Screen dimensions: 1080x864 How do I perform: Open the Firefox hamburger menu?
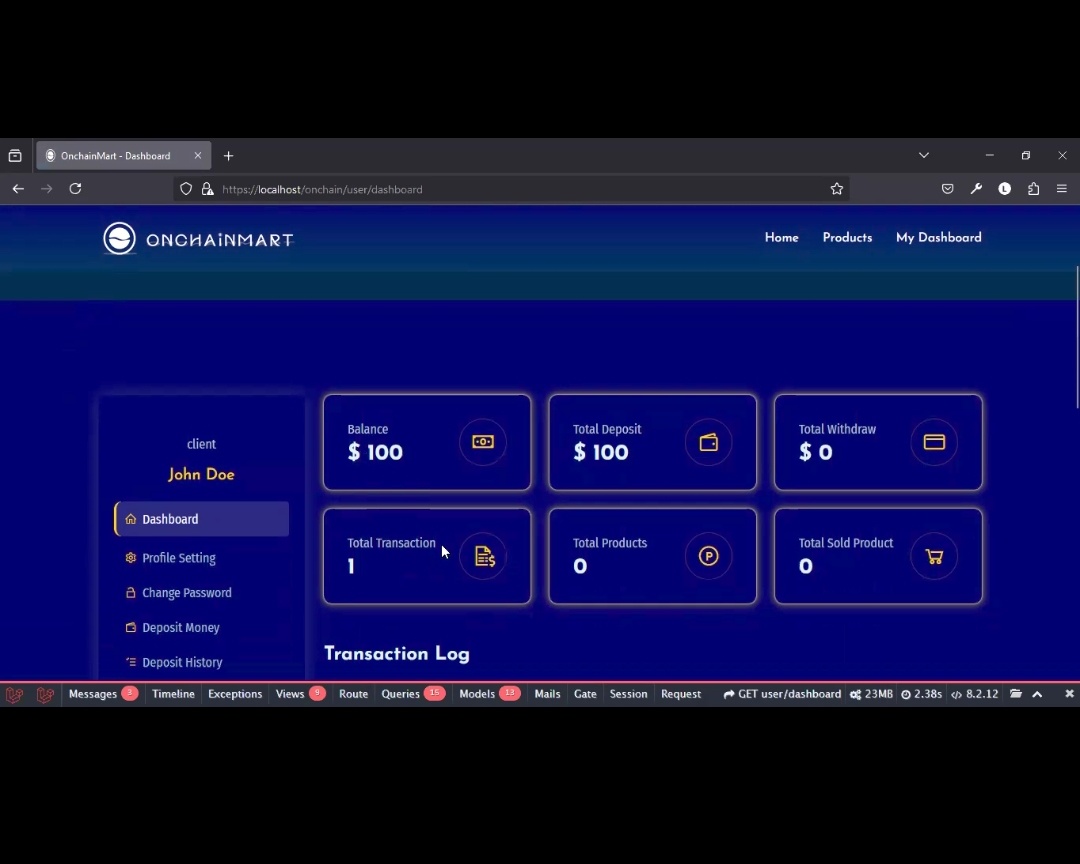tap(1061, 189)
